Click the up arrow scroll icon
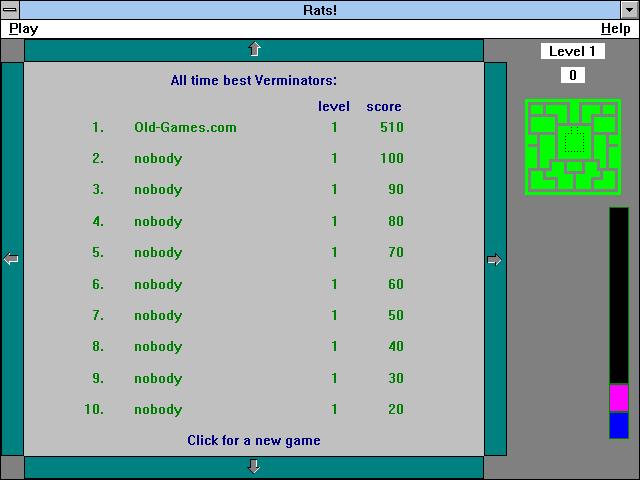 [254, 49]
